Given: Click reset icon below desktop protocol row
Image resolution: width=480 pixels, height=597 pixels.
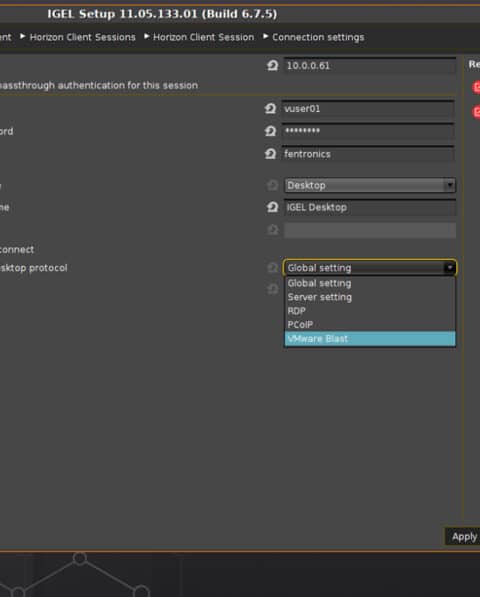Looking at the screenshot, I should 272,289.
